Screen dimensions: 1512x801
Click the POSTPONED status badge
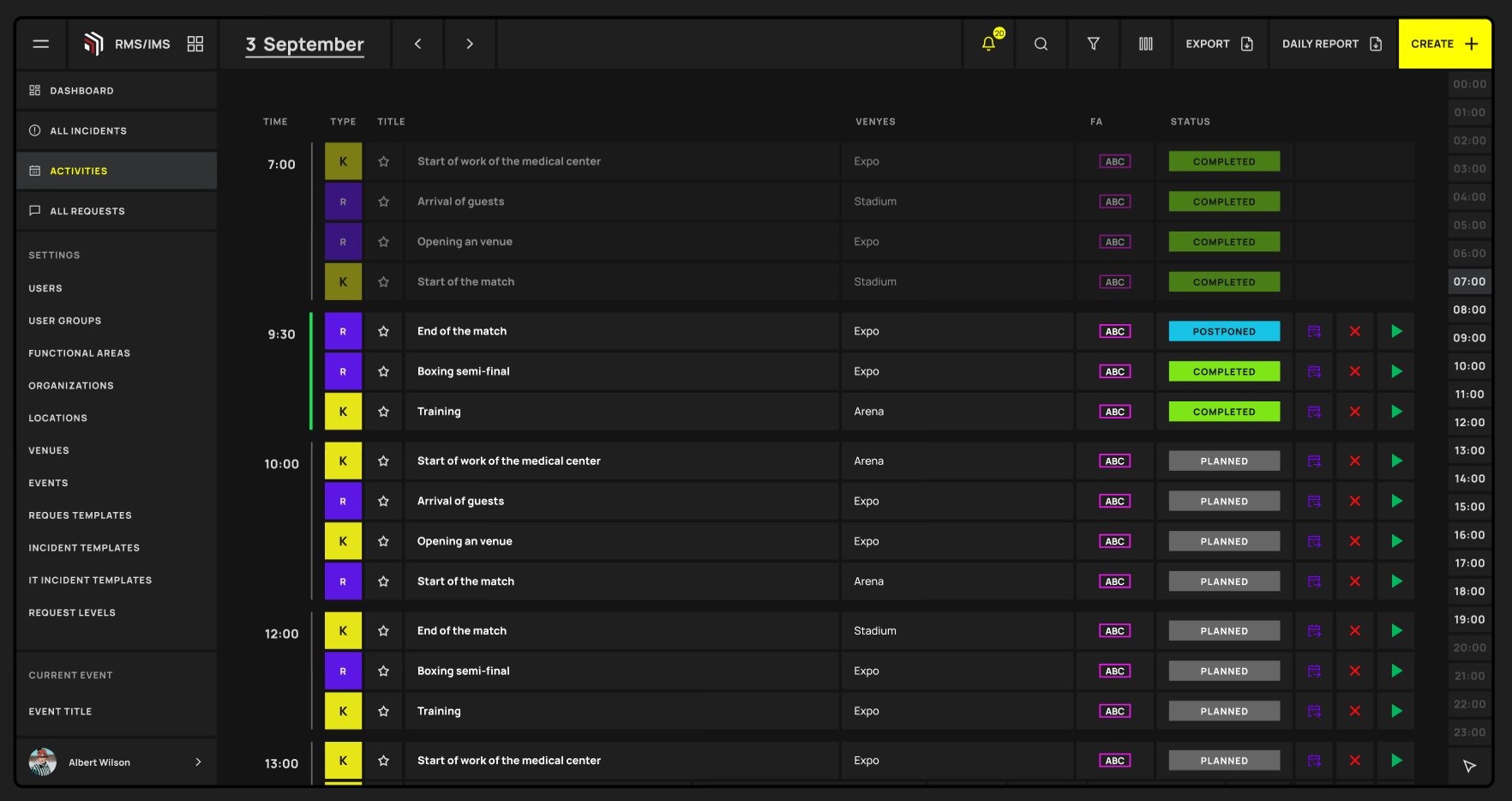click(x=1224, y=331)
